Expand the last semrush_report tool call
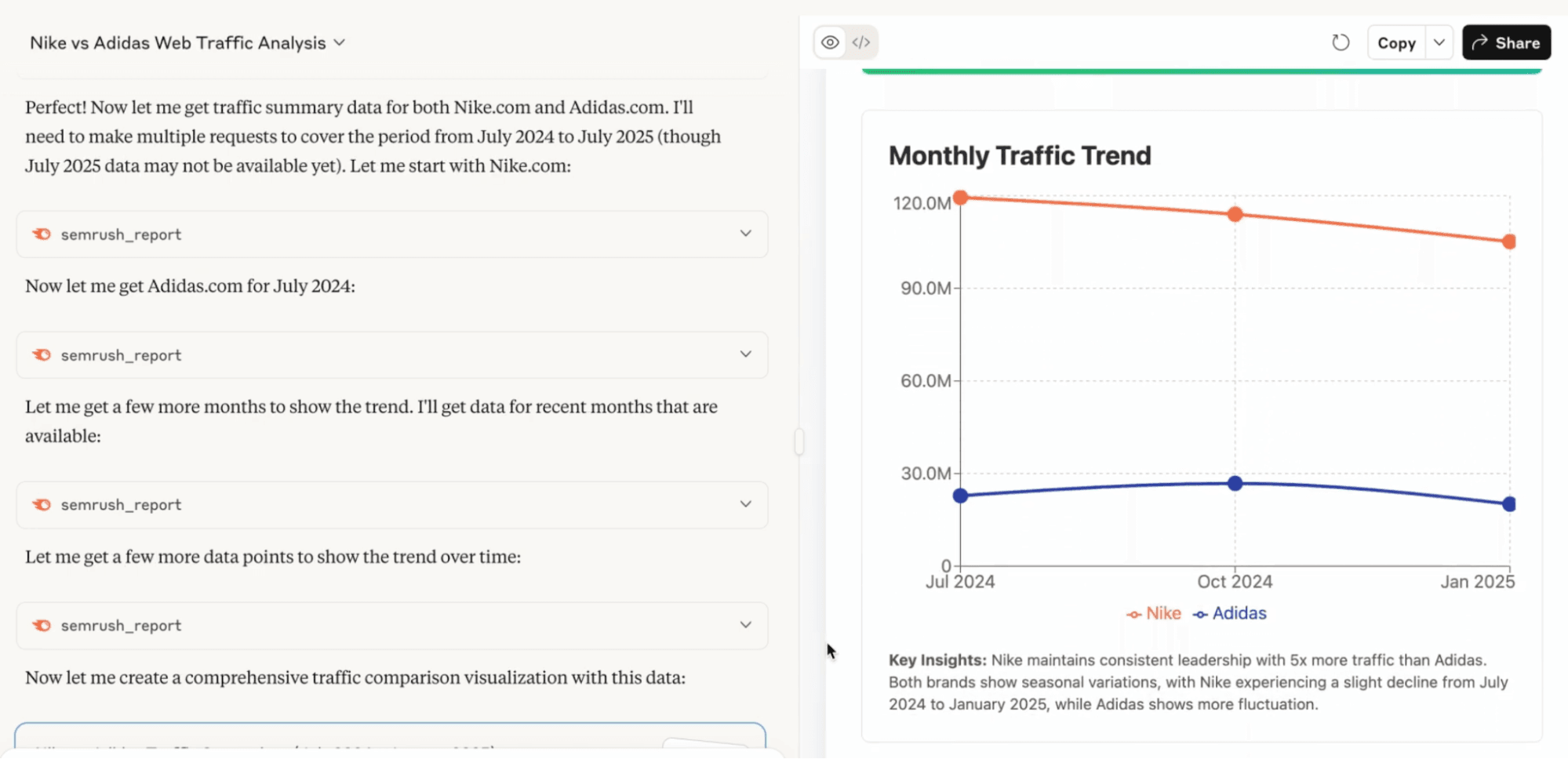This screenshot has width=1568, height=759. pyautogui.click(x=745, y=625)
